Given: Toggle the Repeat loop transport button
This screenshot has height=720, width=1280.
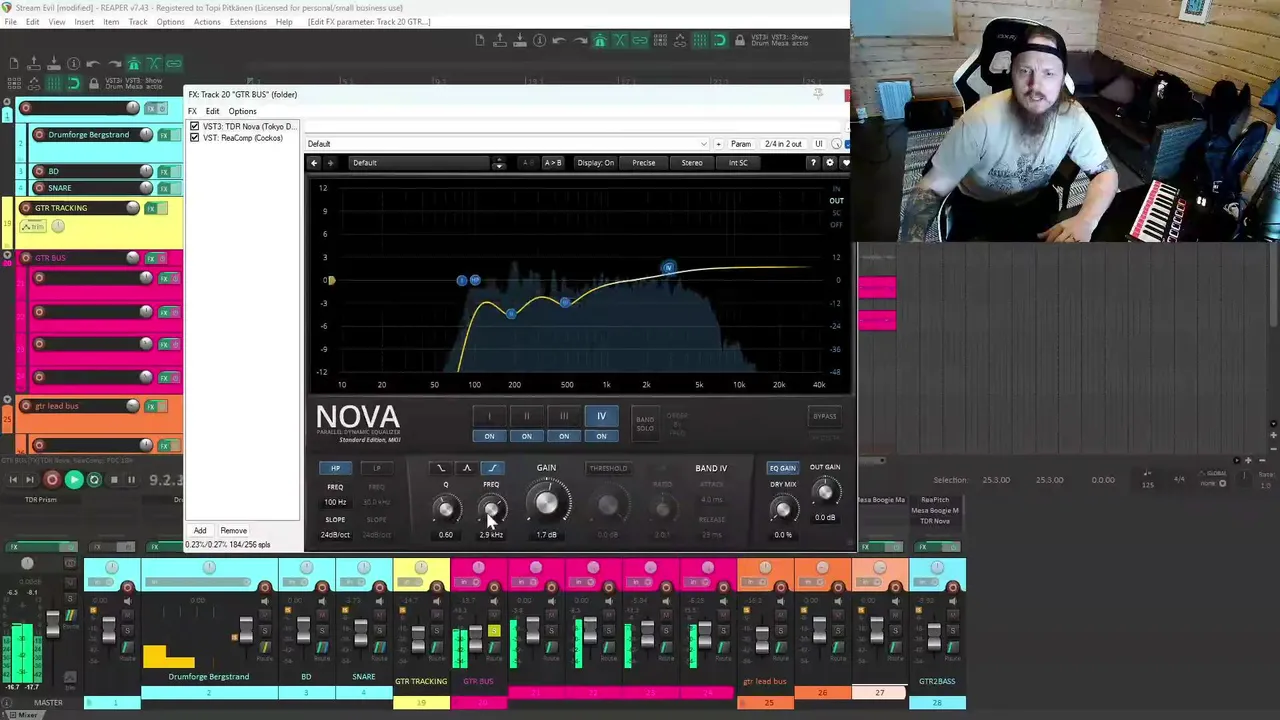Looking at the screenshot, I should coord(94,480).
